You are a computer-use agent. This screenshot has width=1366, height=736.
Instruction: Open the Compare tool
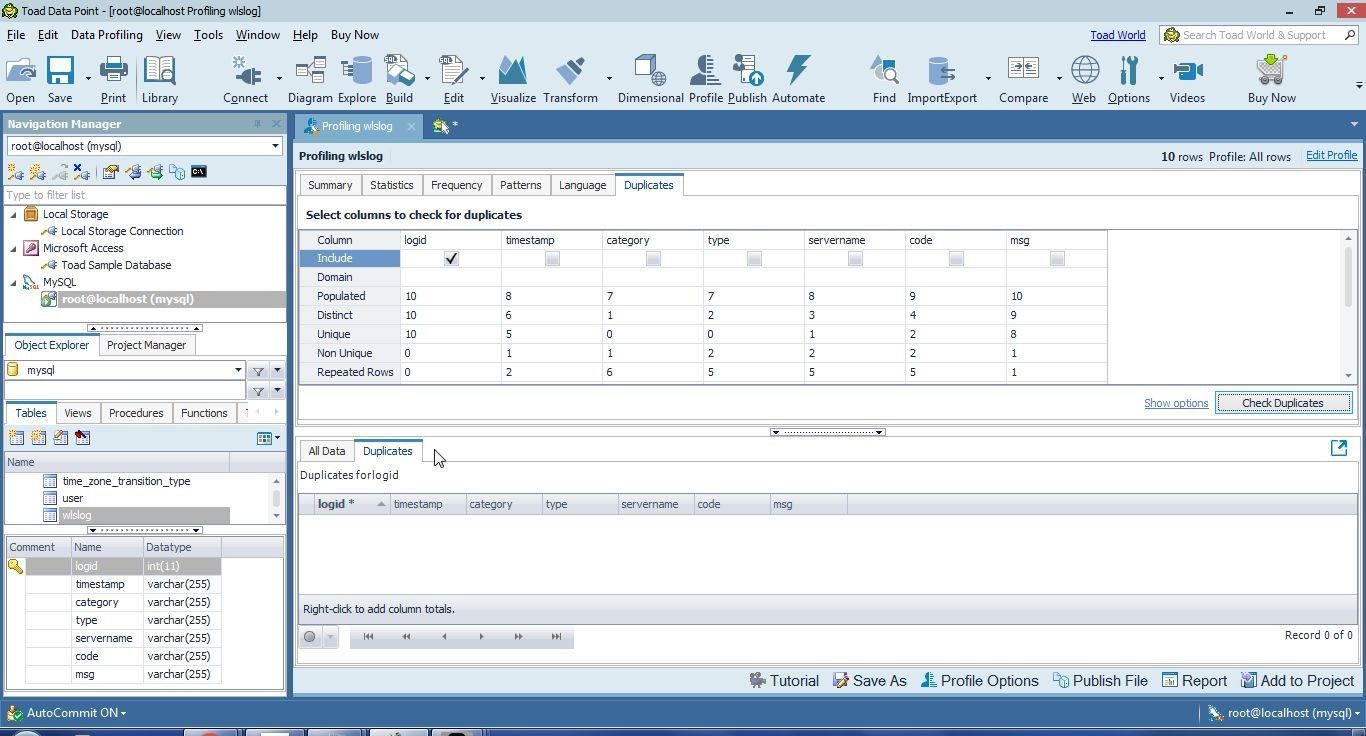pyautogui.click(x=1023, y=79)
